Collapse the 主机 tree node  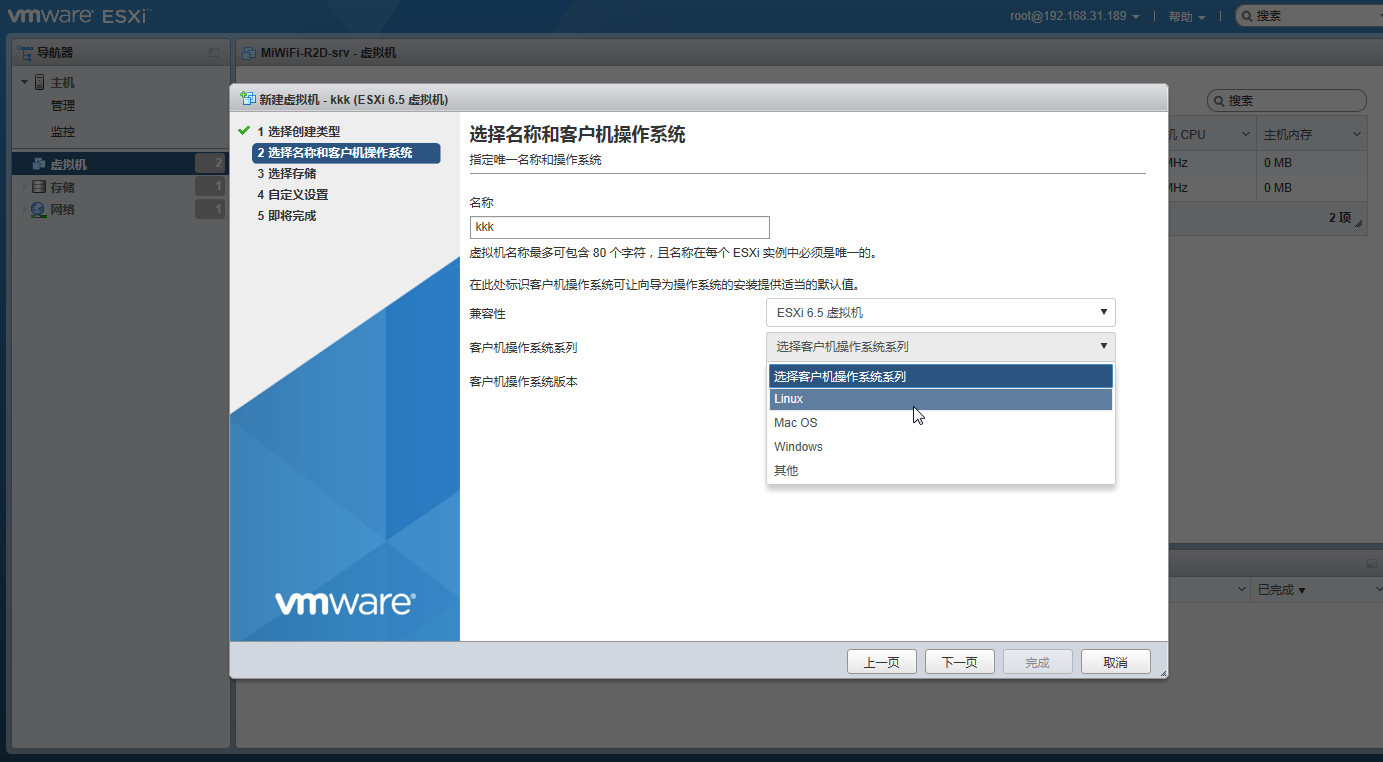[x=24, y=82]
